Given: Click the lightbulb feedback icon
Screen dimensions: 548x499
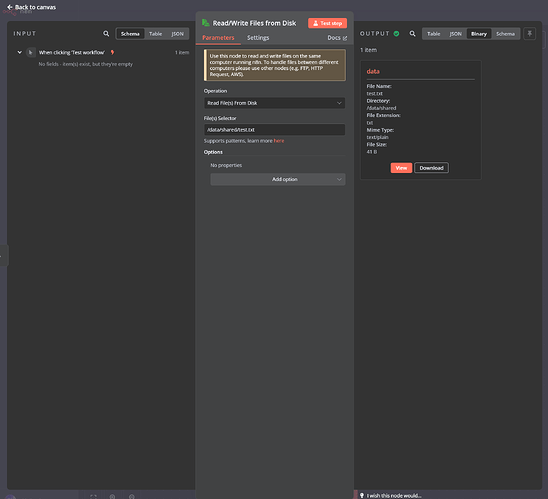Looking at the screenshot, I should point(362,495).
